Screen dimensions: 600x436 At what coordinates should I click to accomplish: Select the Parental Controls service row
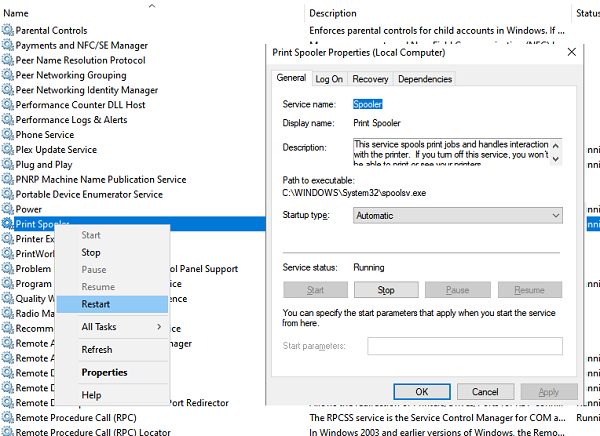tap(51, 30)
